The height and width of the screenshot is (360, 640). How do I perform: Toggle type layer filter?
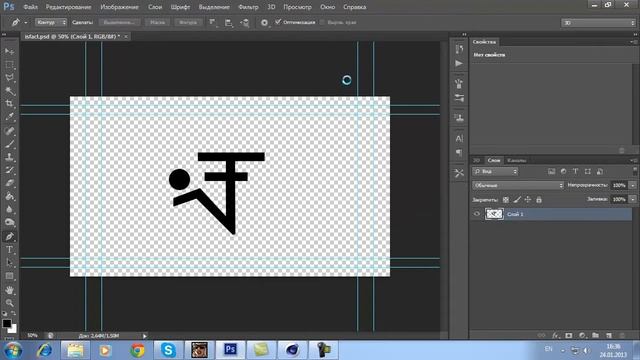point(575,171)
